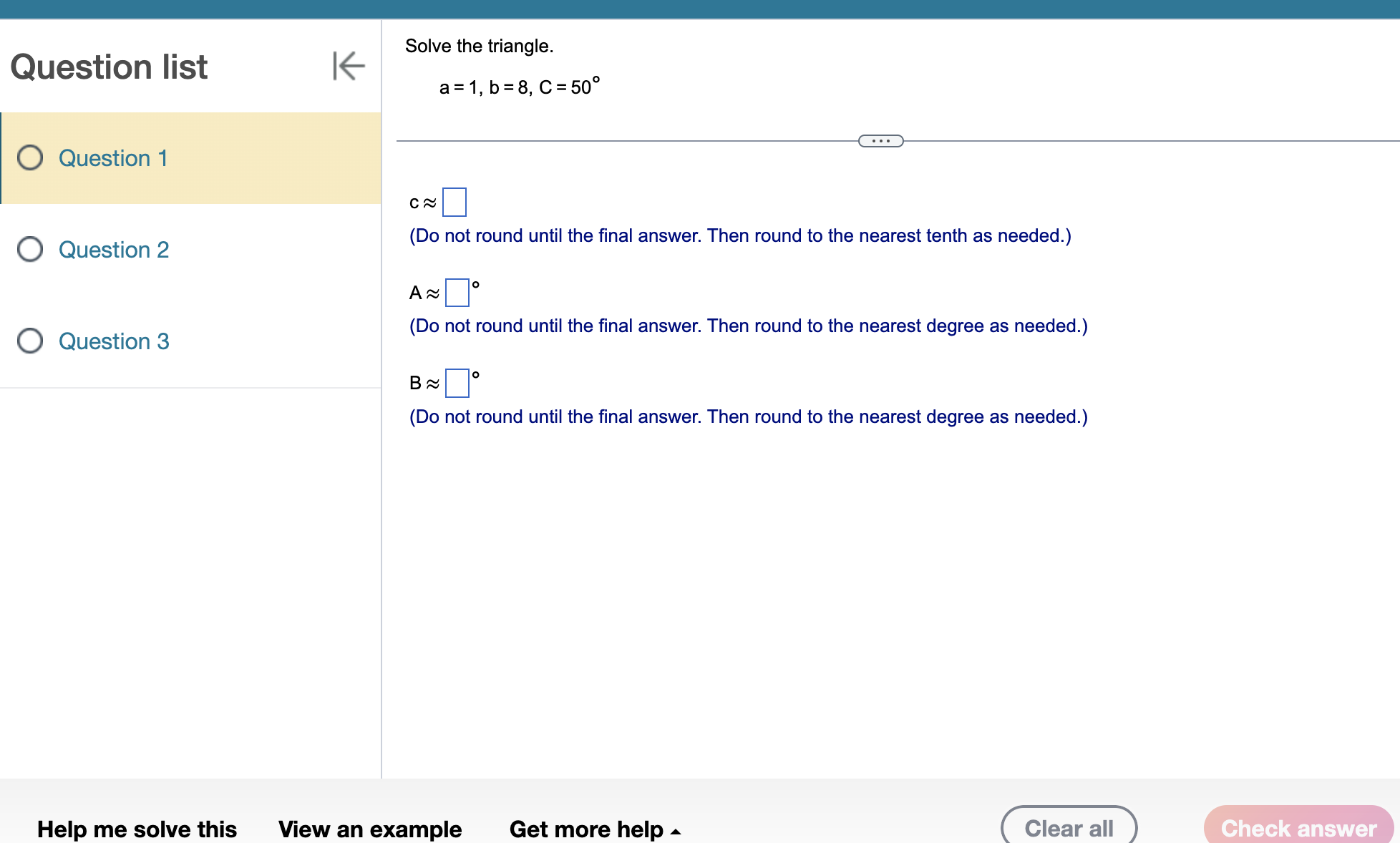Screen dimensions: 1400x843
Task: Click the answer box for angle B
Action: pos(457,383)
